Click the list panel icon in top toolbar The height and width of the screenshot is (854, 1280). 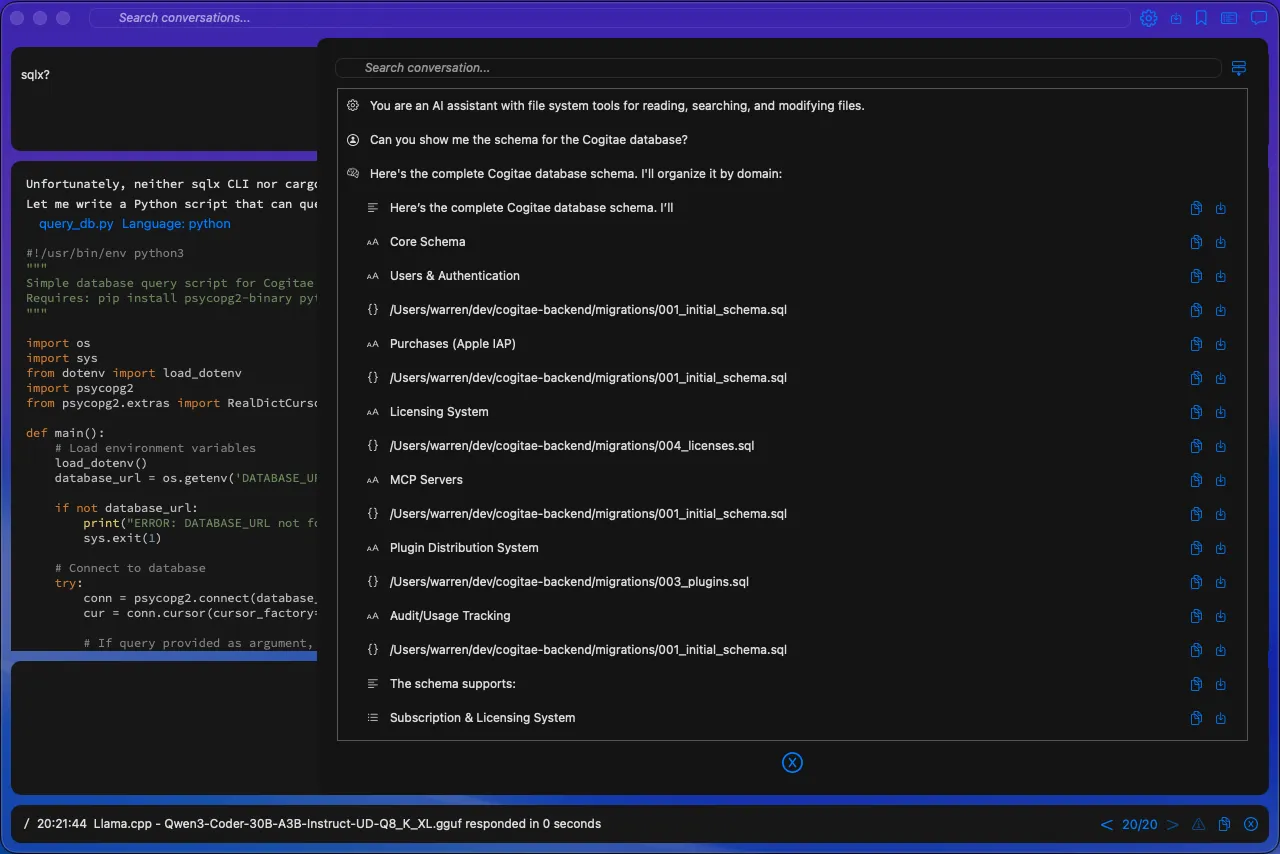click(x=1229, y=18)
